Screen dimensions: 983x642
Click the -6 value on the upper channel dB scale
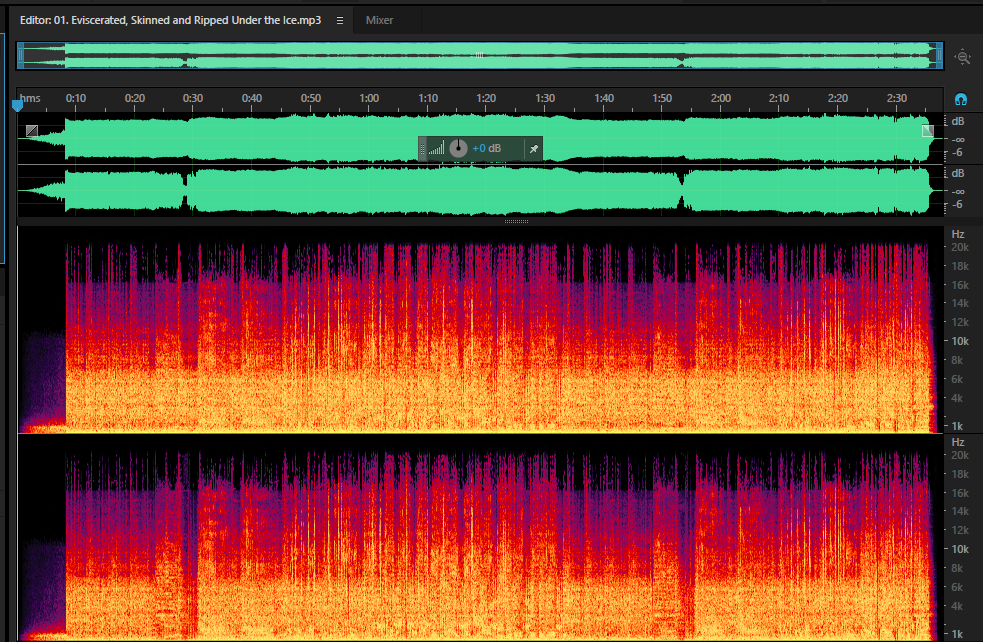coord(957,153)
